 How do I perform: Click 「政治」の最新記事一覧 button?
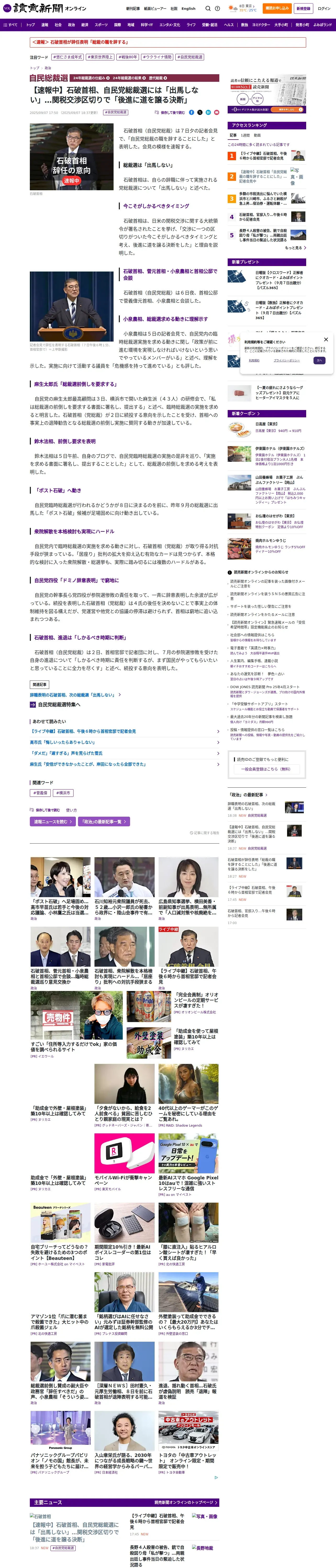(x=104, y=822)
